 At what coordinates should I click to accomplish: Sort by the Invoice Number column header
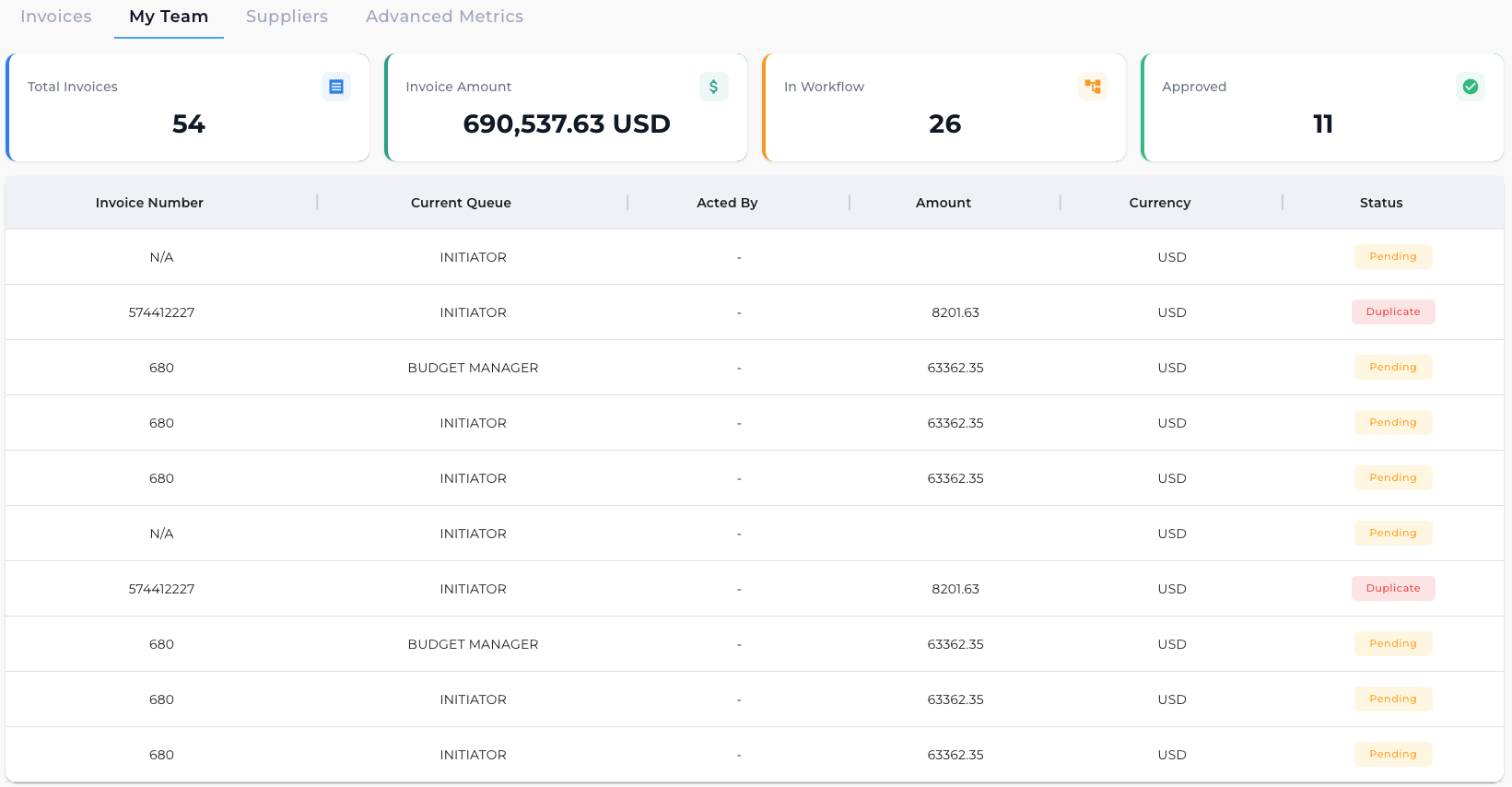coord(149,203)
